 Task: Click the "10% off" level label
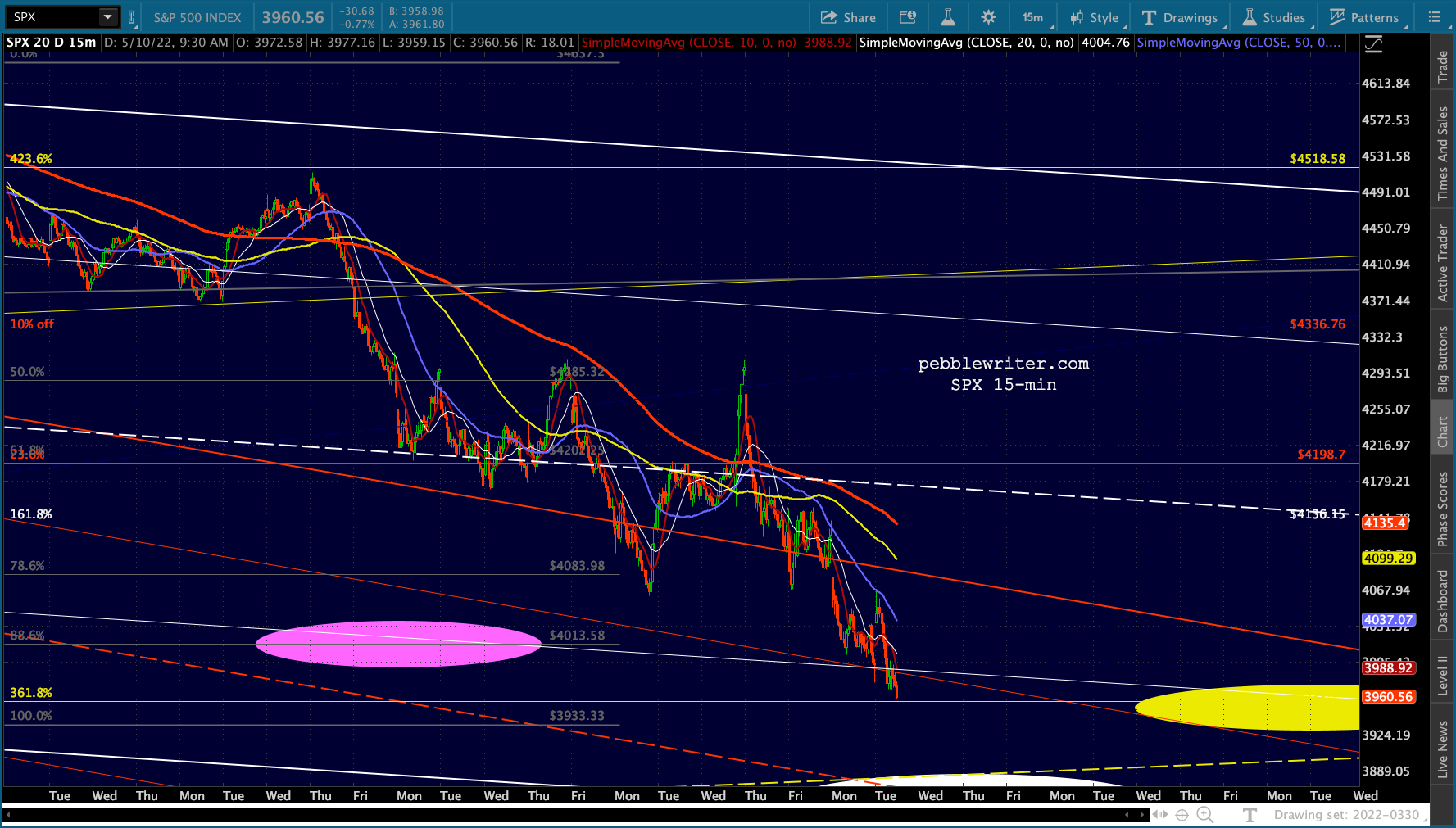point(32,324)
